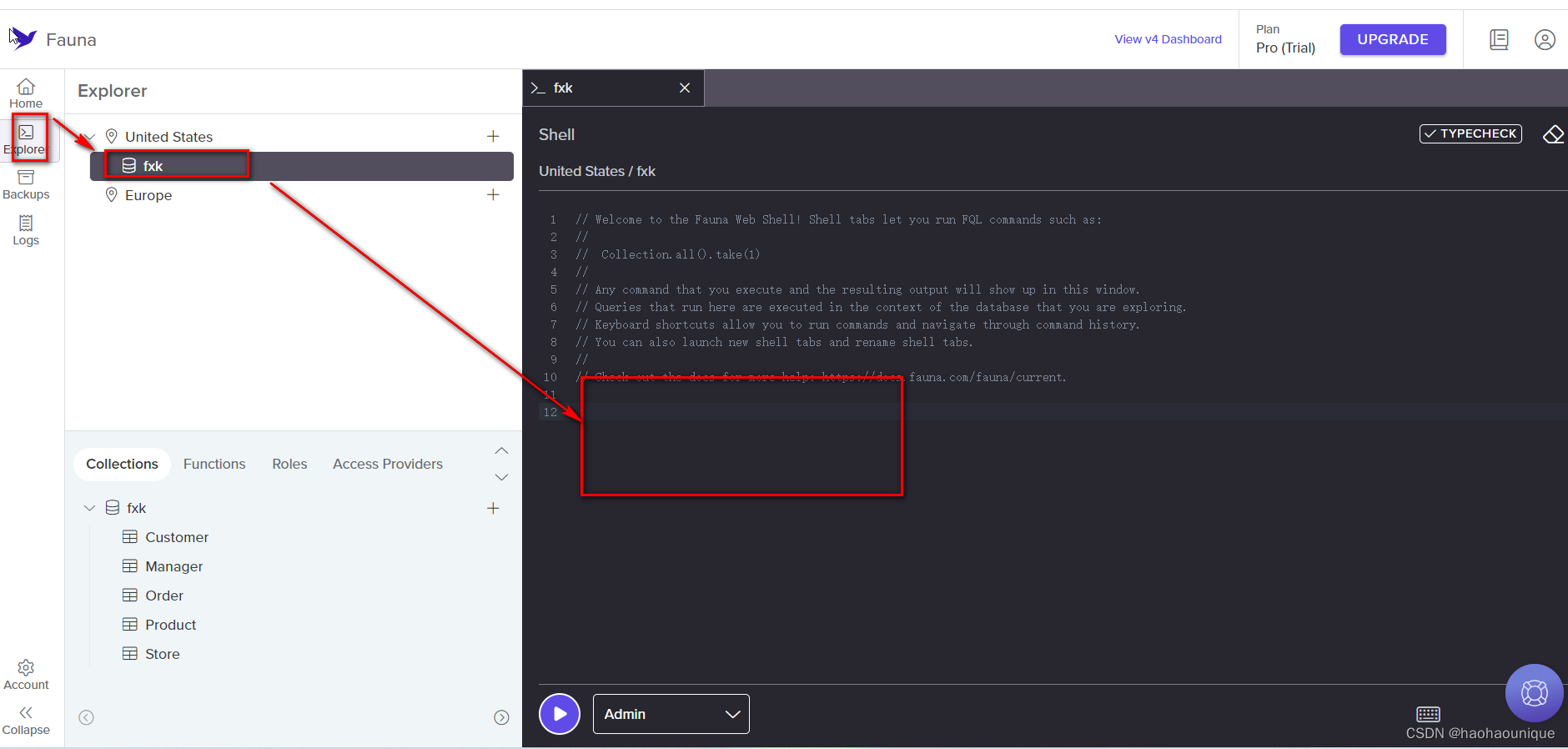Click the Shell heading

[x=556, y=134]
